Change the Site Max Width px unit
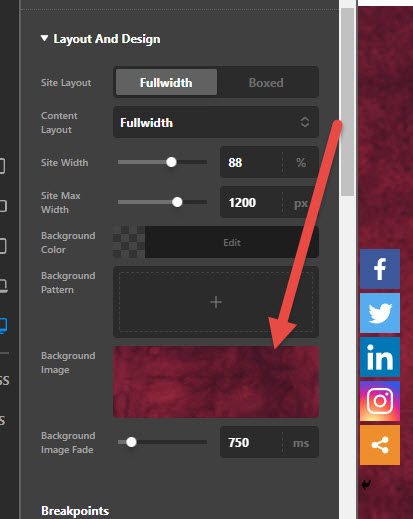 (x=301, y=203)
